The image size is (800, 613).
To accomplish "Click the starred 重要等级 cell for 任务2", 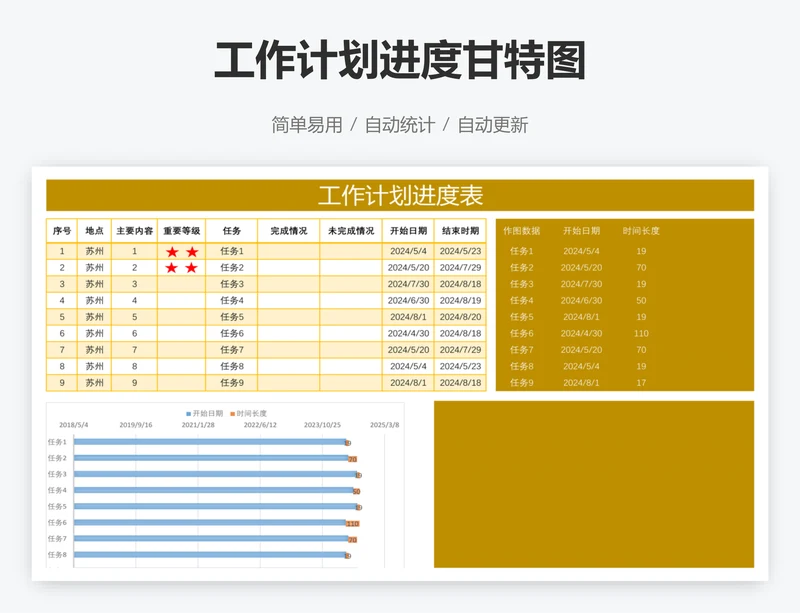I will (182, 267).
